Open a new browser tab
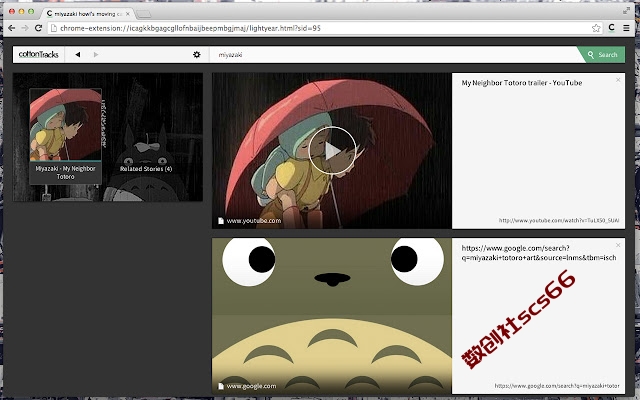This screenshot has height=400, width=640. point(144,15)
